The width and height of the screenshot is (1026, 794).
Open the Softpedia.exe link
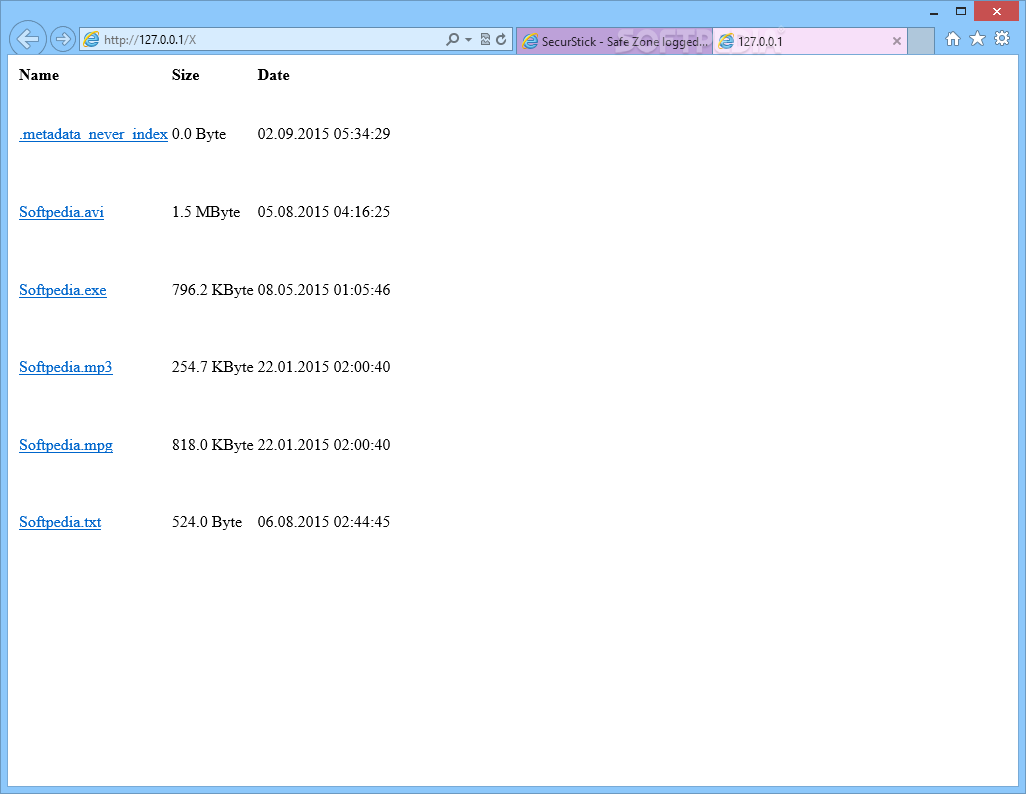tap(63, 290)
